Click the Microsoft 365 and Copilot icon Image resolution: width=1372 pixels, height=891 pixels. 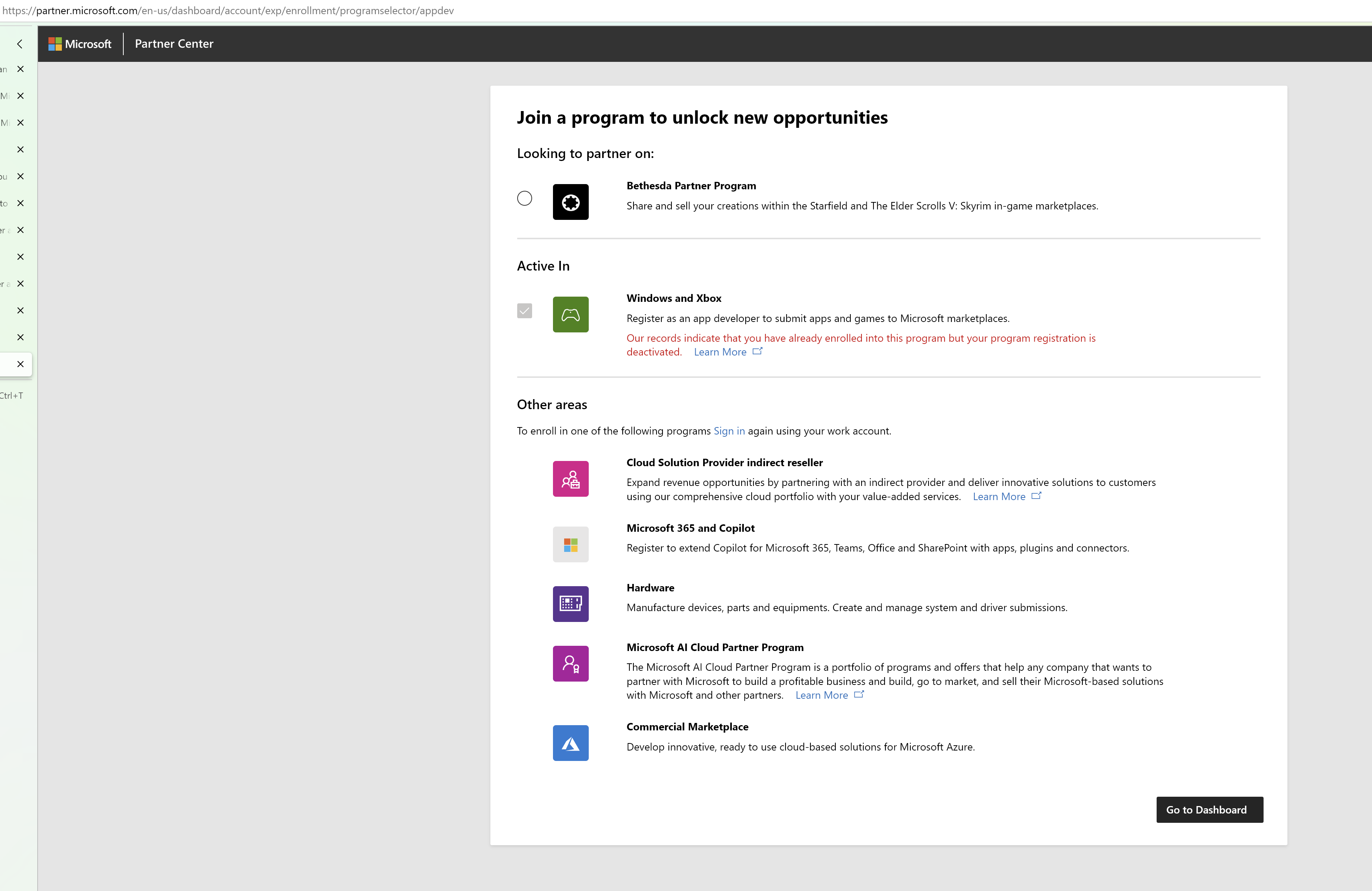570,544
